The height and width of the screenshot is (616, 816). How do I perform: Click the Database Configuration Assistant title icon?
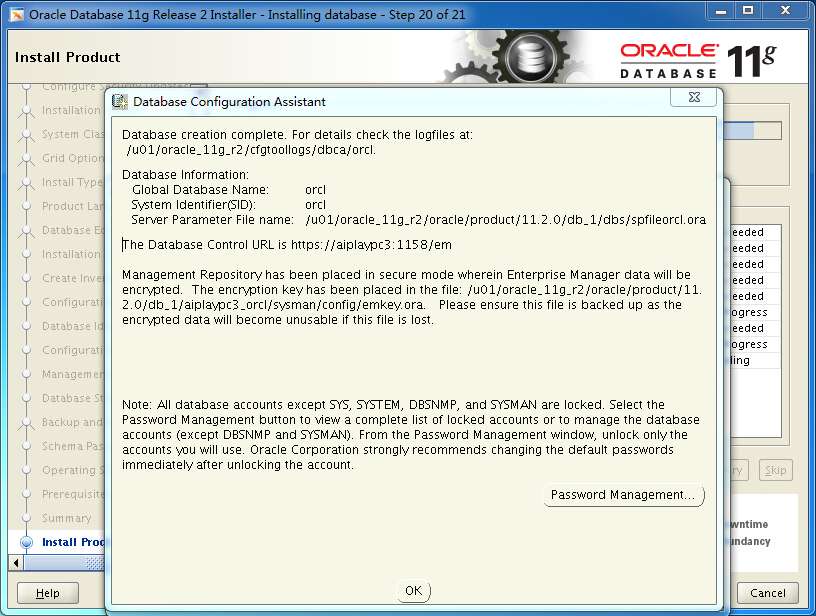click(120, 101)
